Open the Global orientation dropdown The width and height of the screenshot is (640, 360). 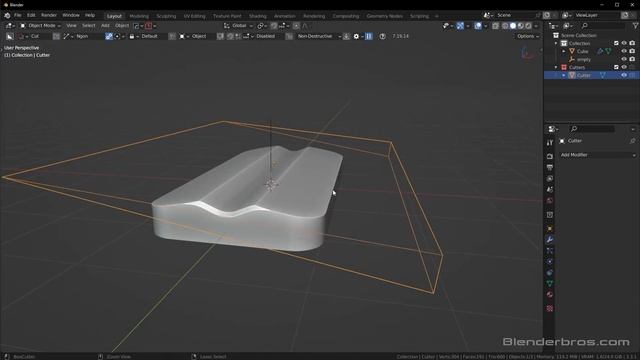tap(238, 26)
